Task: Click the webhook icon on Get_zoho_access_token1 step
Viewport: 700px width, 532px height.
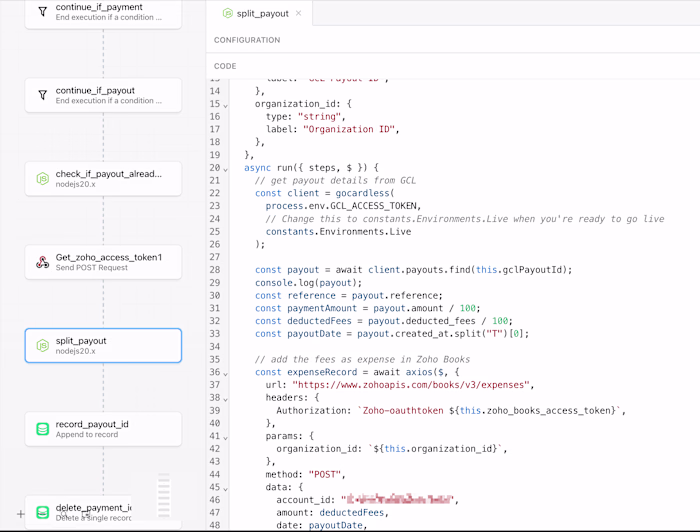Action: coord(42,262)
